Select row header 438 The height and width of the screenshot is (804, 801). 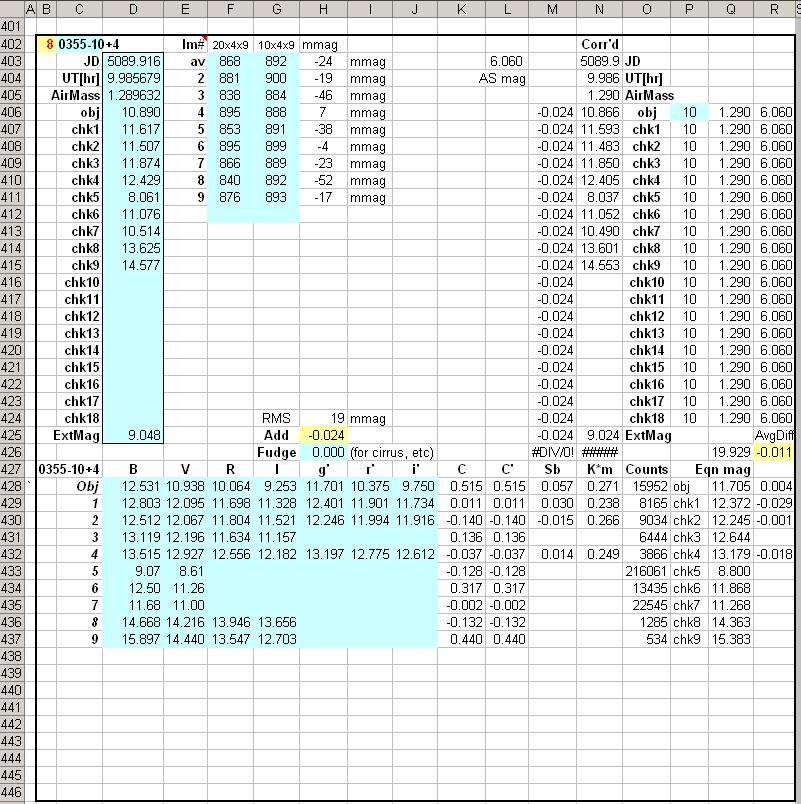[11, 656]
